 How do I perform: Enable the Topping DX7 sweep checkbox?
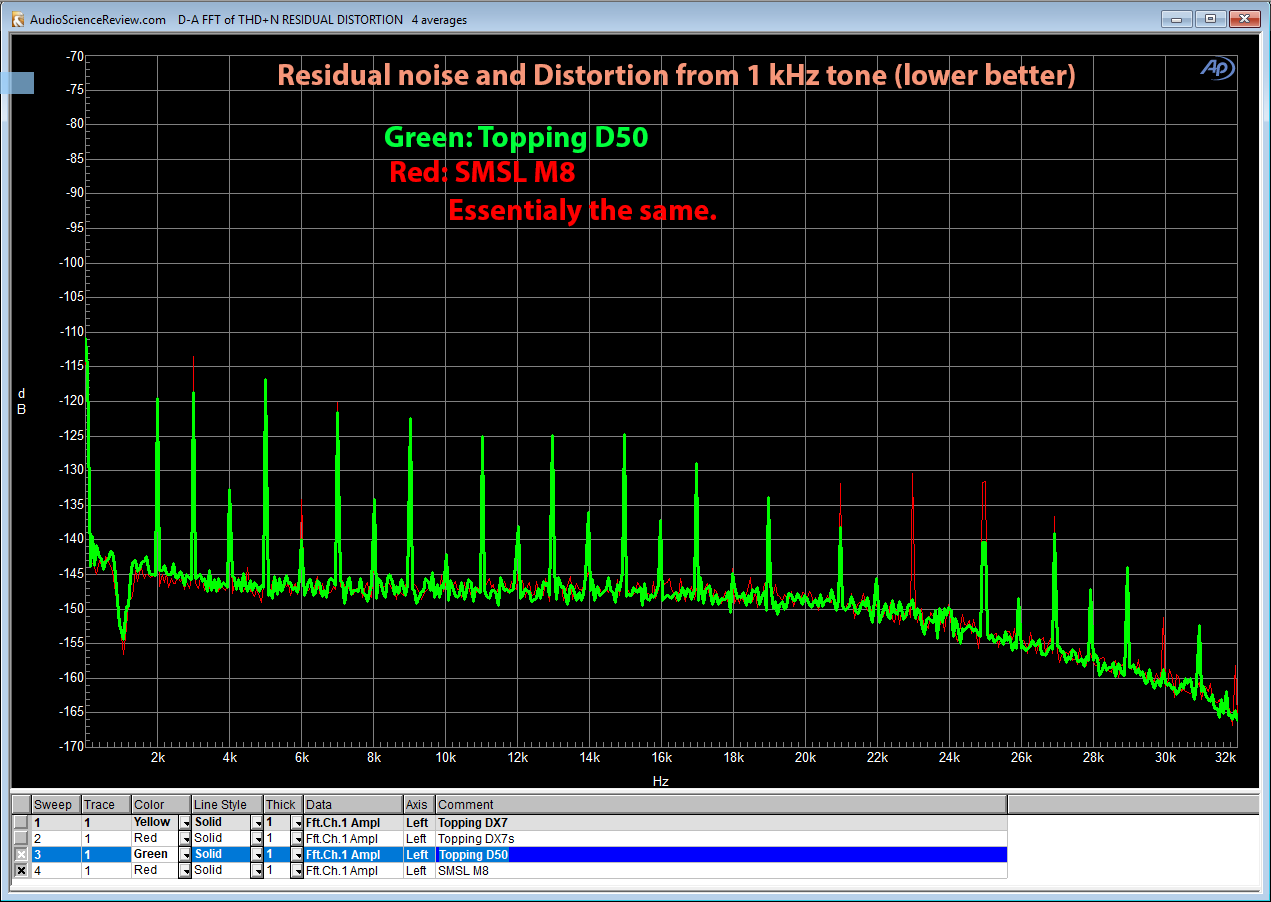coord(21,822)
